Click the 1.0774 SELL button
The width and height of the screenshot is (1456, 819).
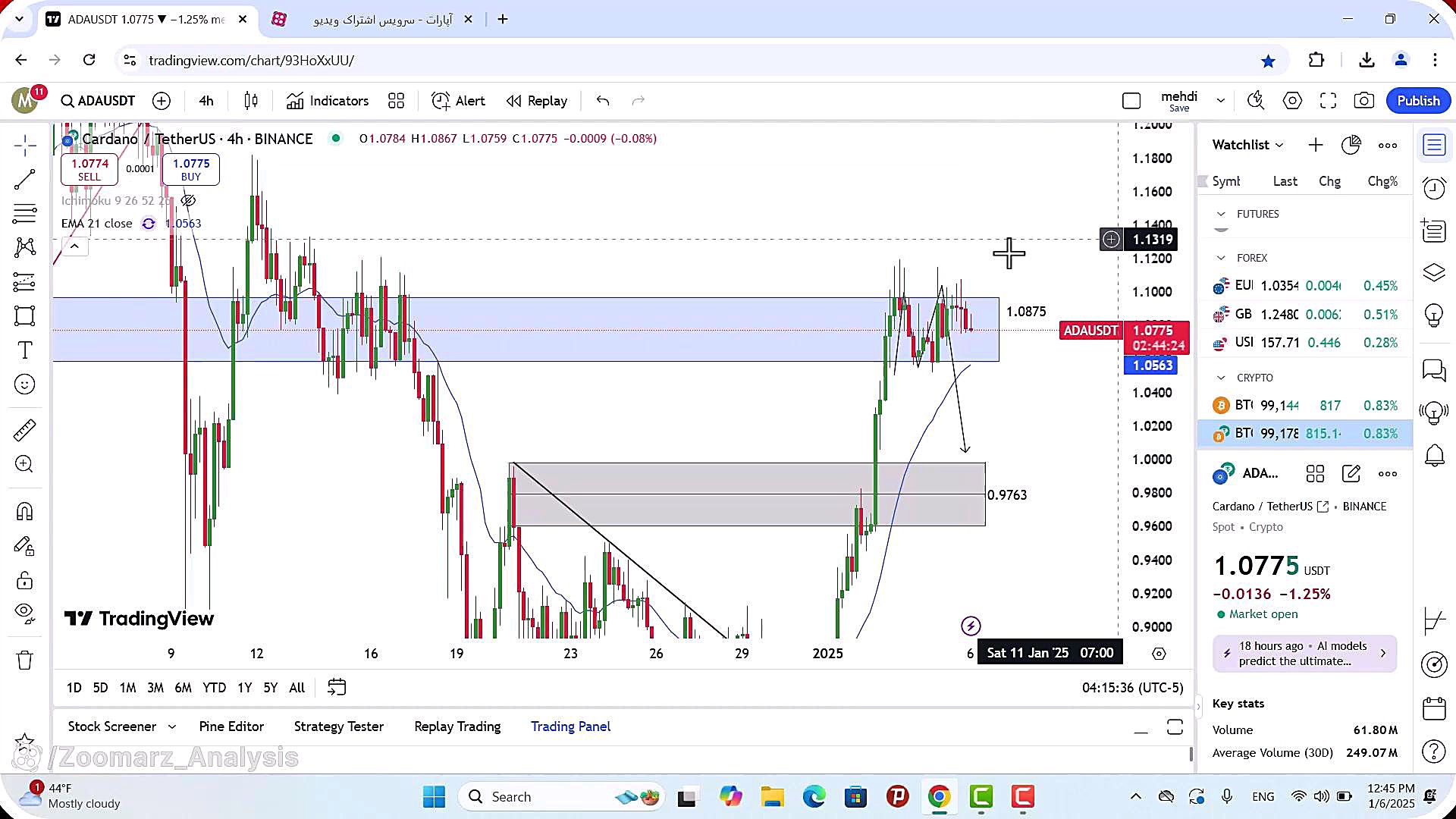(x=89, y=169)
